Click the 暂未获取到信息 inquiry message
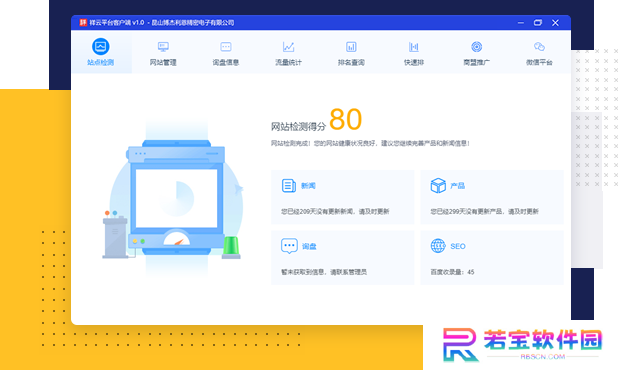The width and height of the screenshot is (623, 370). (x=324, y=272)
